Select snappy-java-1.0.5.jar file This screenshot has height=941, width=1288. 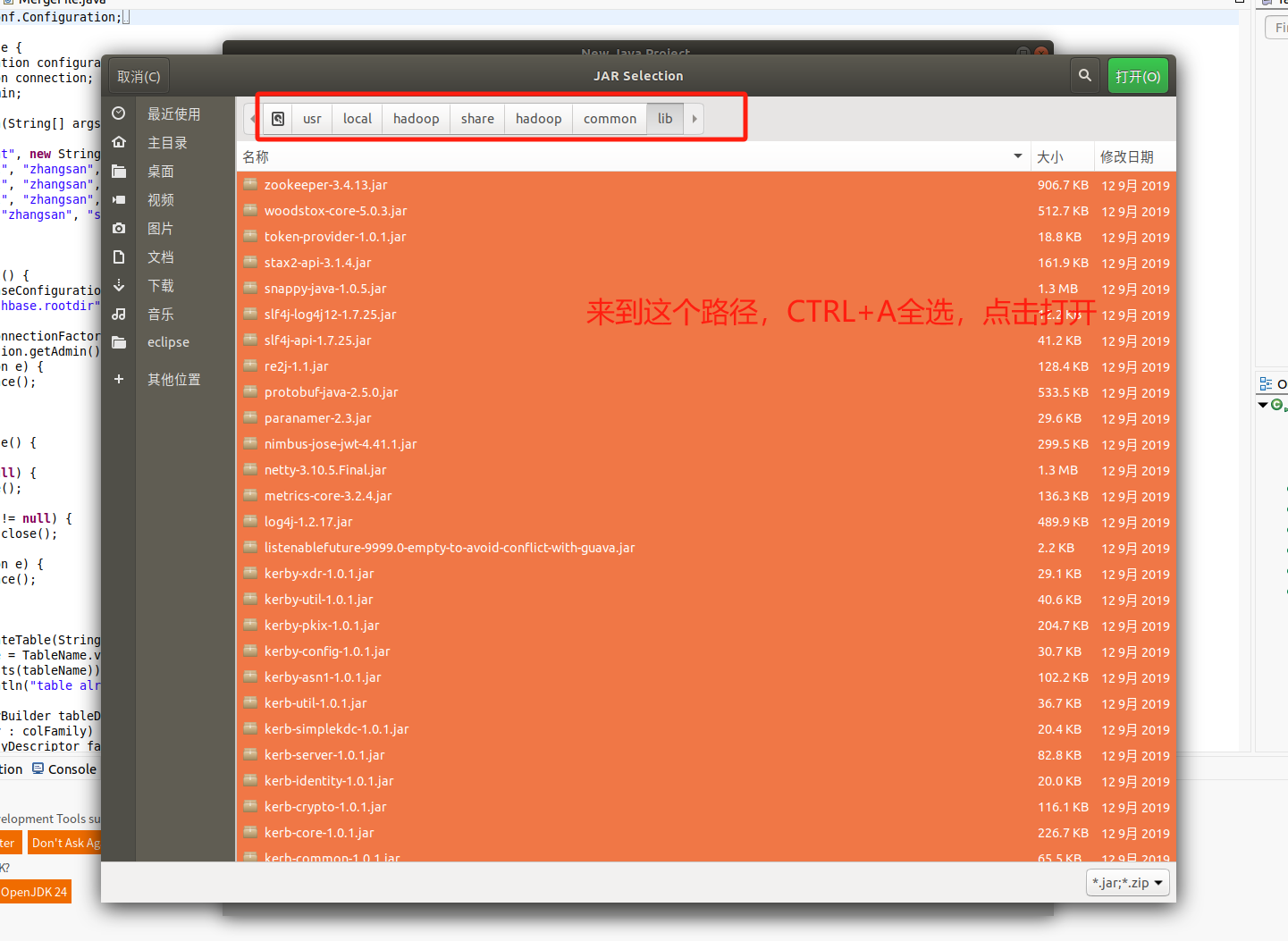pos(706,289)
